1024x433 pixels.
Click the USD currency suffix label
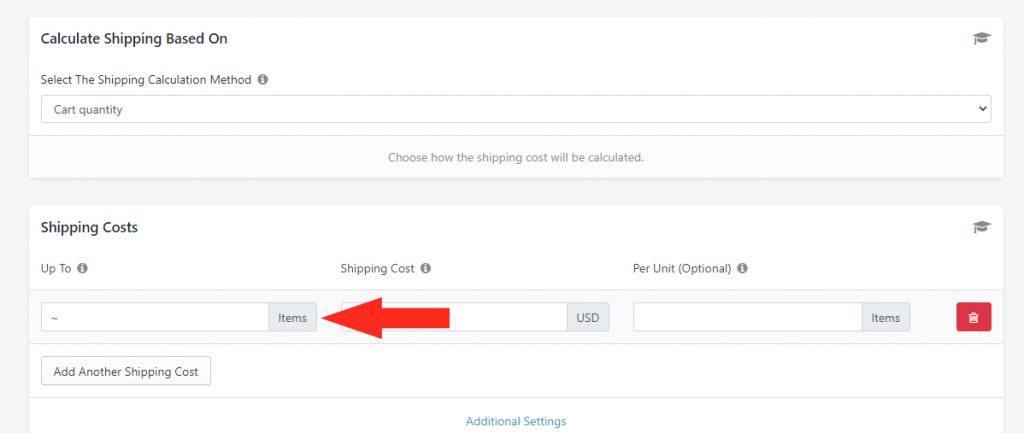click(x=588, y=317)
